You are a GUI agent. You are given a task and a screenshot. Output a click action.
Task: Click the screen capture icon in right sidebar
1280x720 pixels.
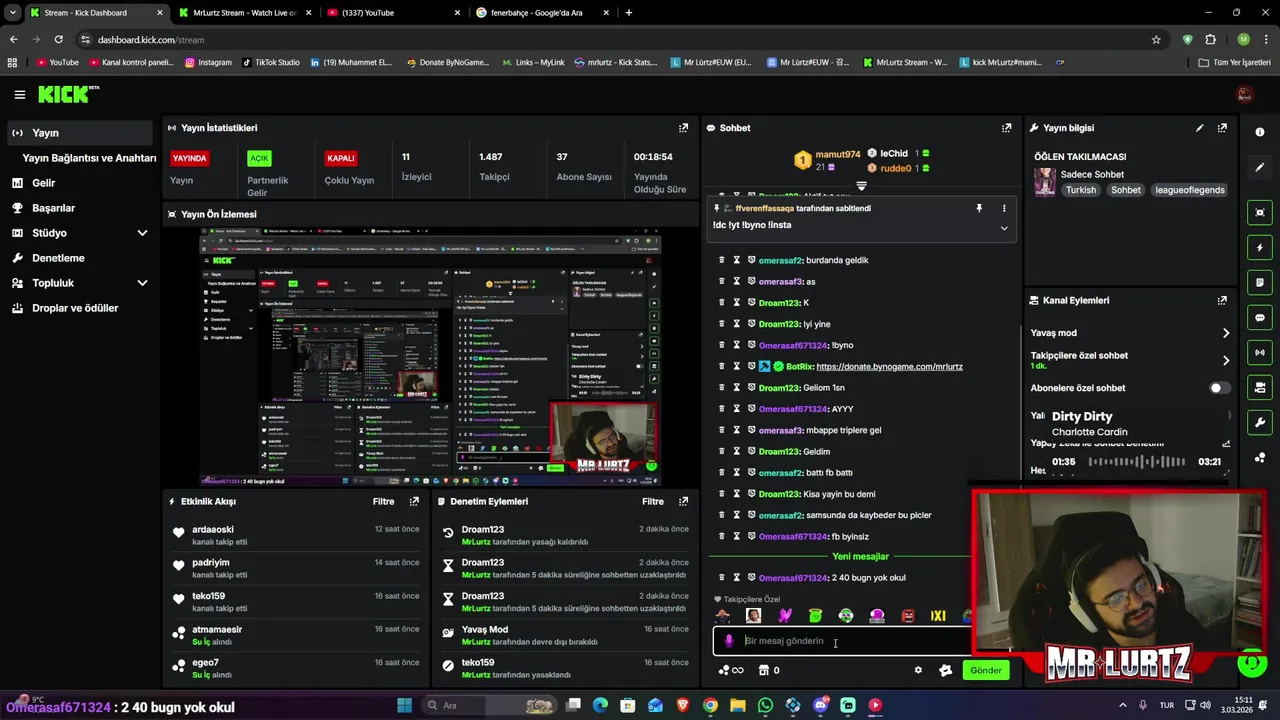coord(1260,212)
